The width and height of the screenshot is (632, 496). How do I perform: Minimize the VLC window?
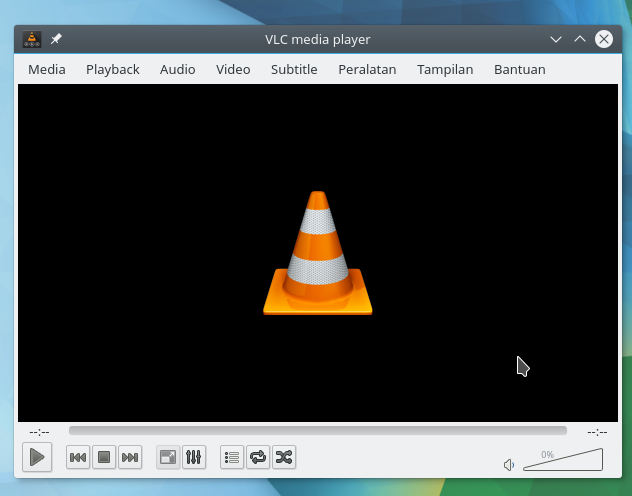click(x=556, y=39)
